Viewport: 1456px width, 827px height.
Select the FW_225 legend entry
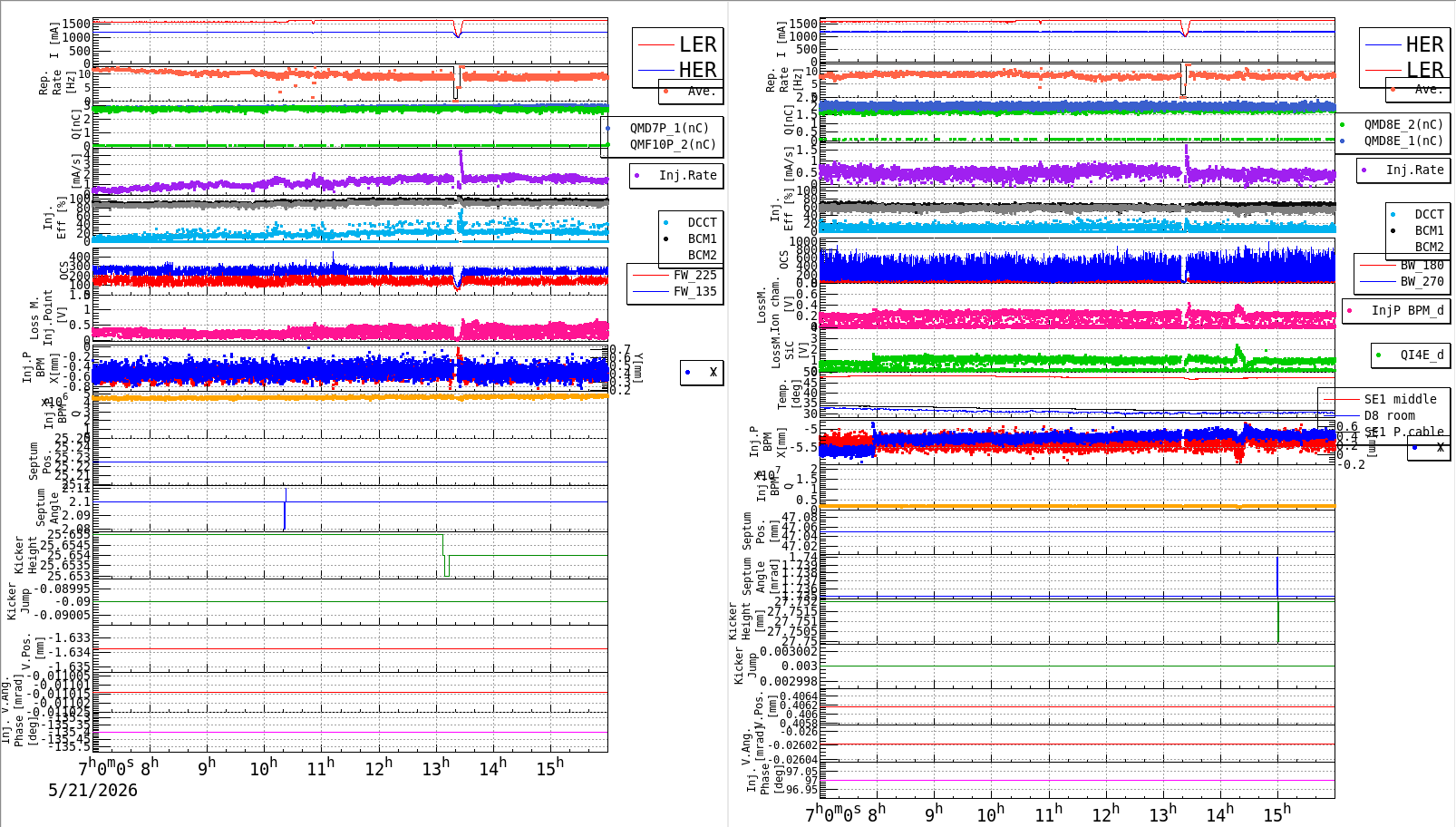[694, 275]
